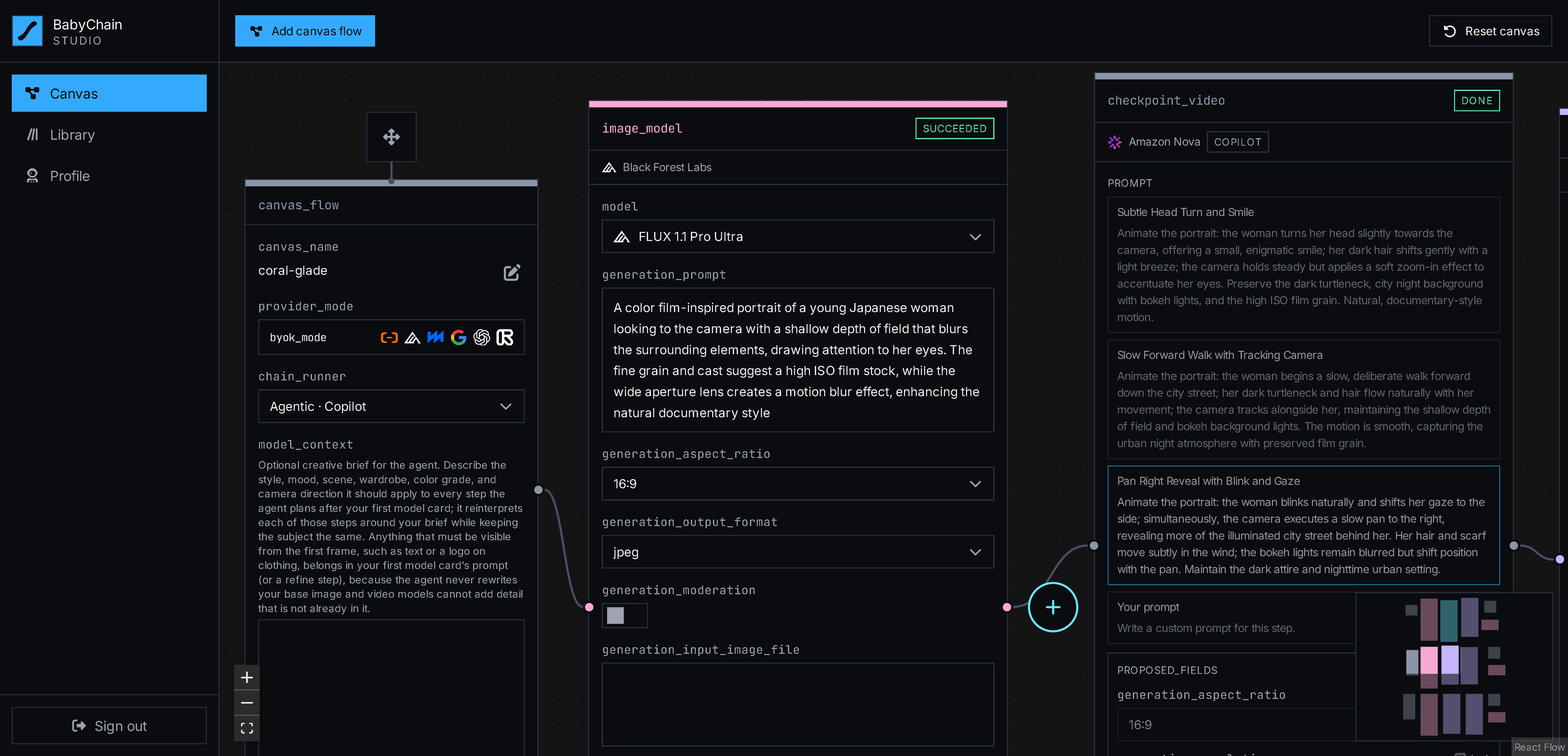Click the orange bracket provider icon
Image resolution: width=1568 pixels, height=756 pixels.
pos(389,338)
